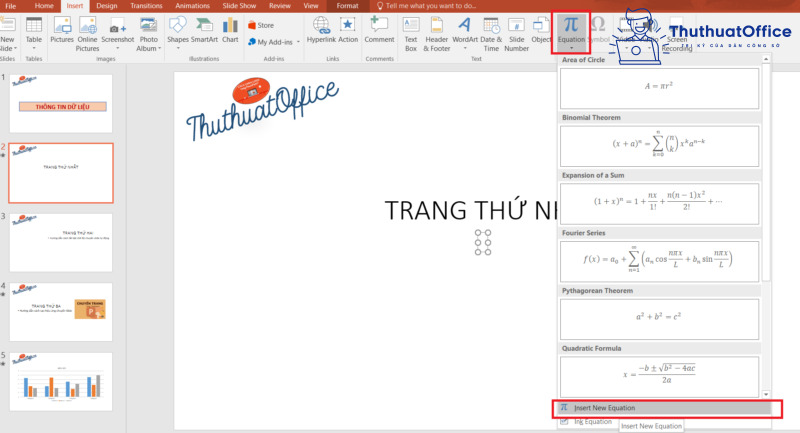Switch to the Design tab
This screenshot has height=433, width=800.
(x=107, y=6)
